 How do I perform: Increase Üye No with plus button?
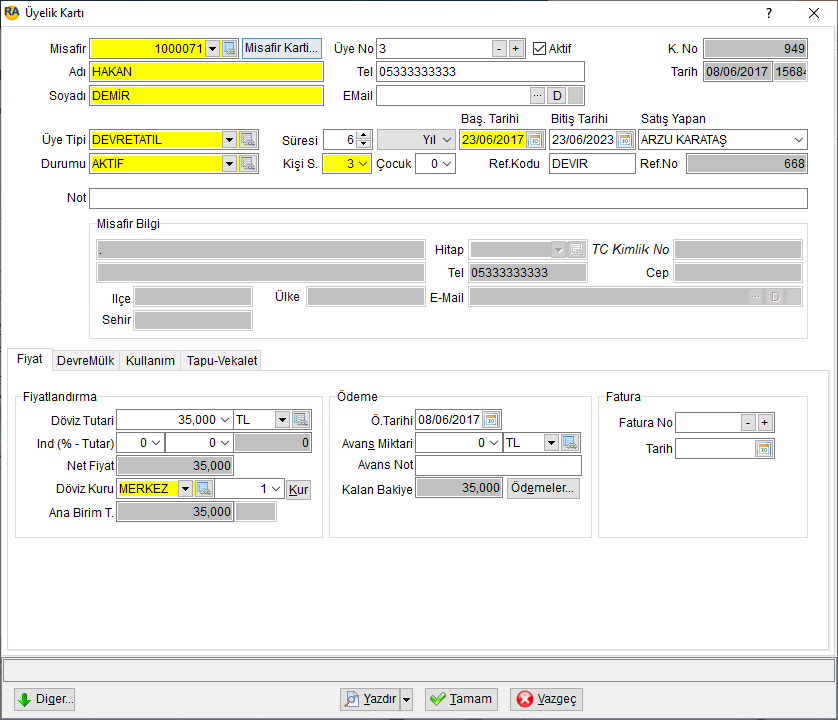click(516, 49)
